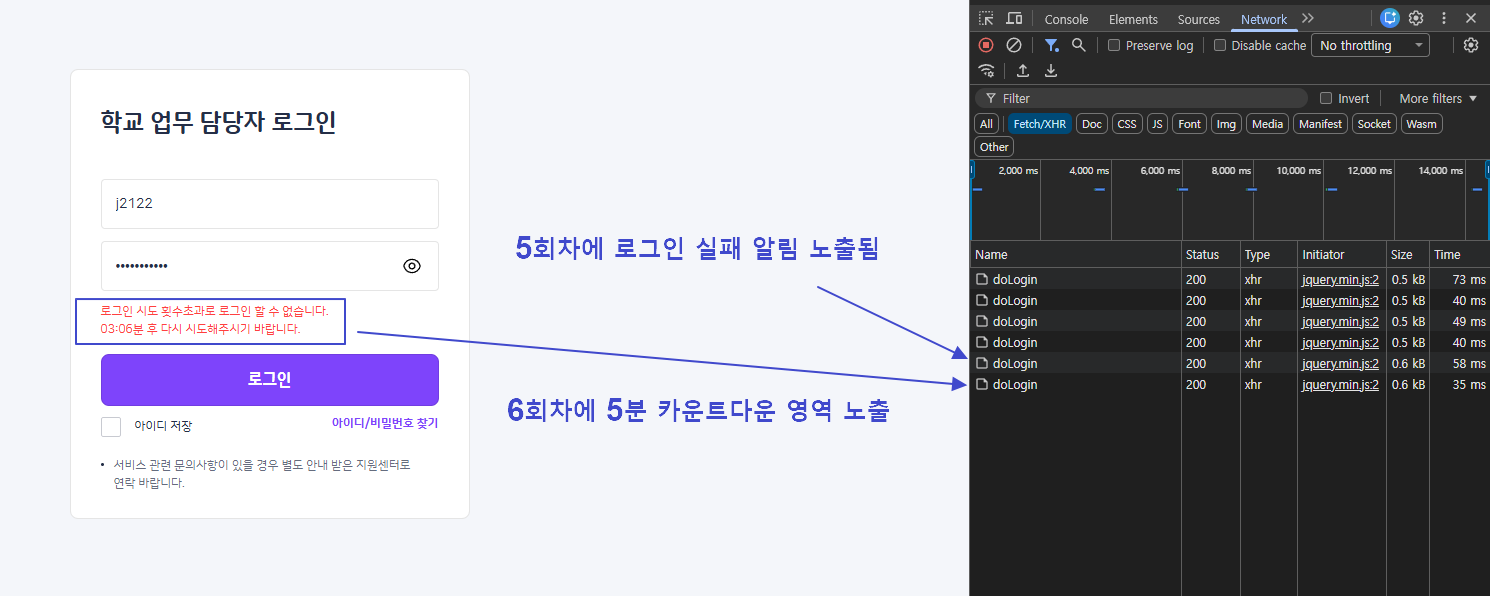Filter requests by Socket type

(1374, 124)
